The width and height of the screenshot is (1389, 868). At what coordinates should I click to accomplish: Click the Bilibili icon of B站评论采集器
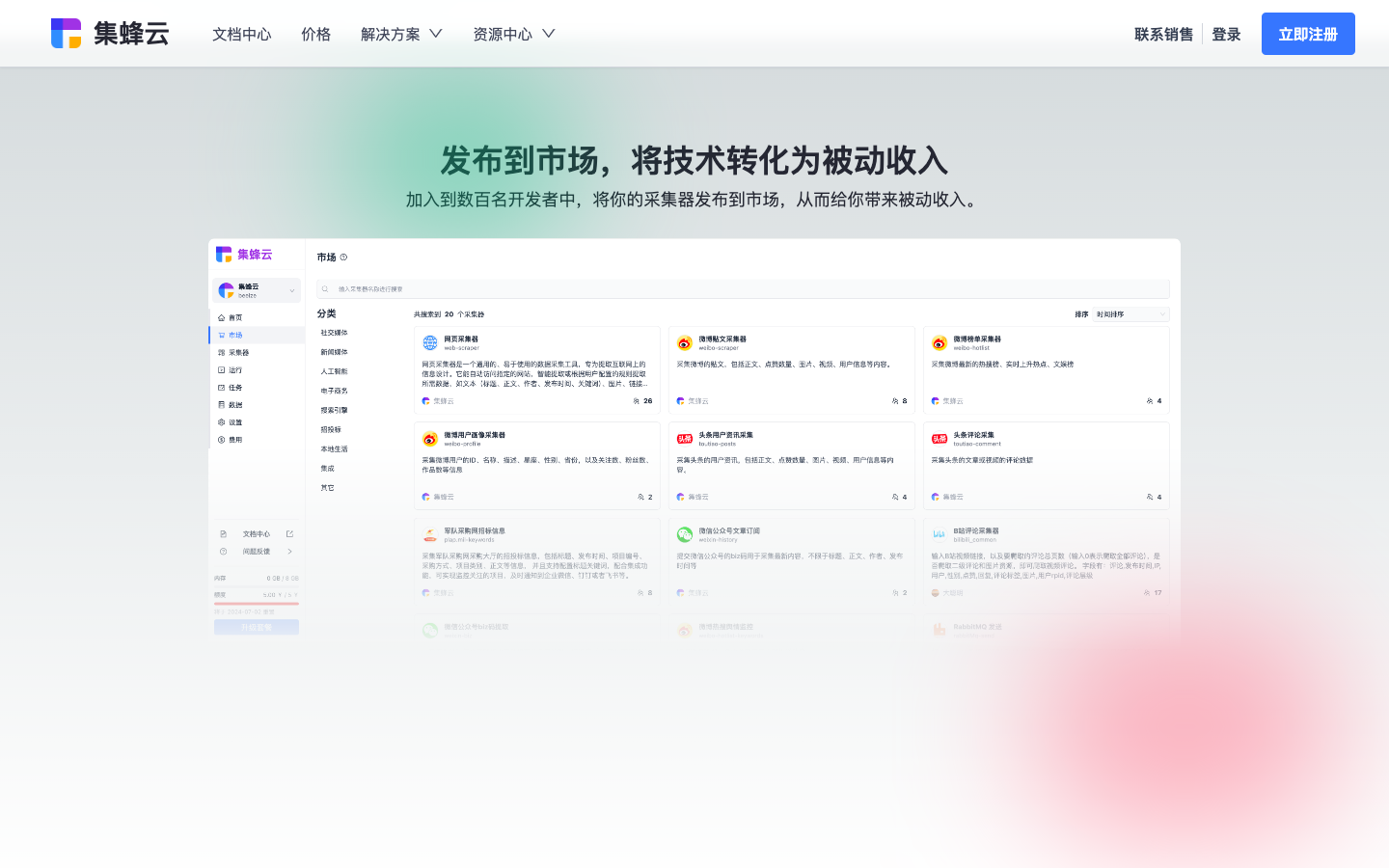coord(940,534)
